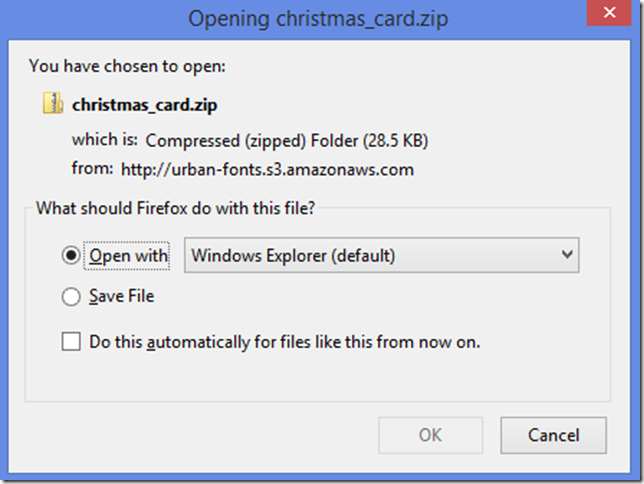Select the Save File radio button
The image size is (644, 484).
[x=71, y=296]
